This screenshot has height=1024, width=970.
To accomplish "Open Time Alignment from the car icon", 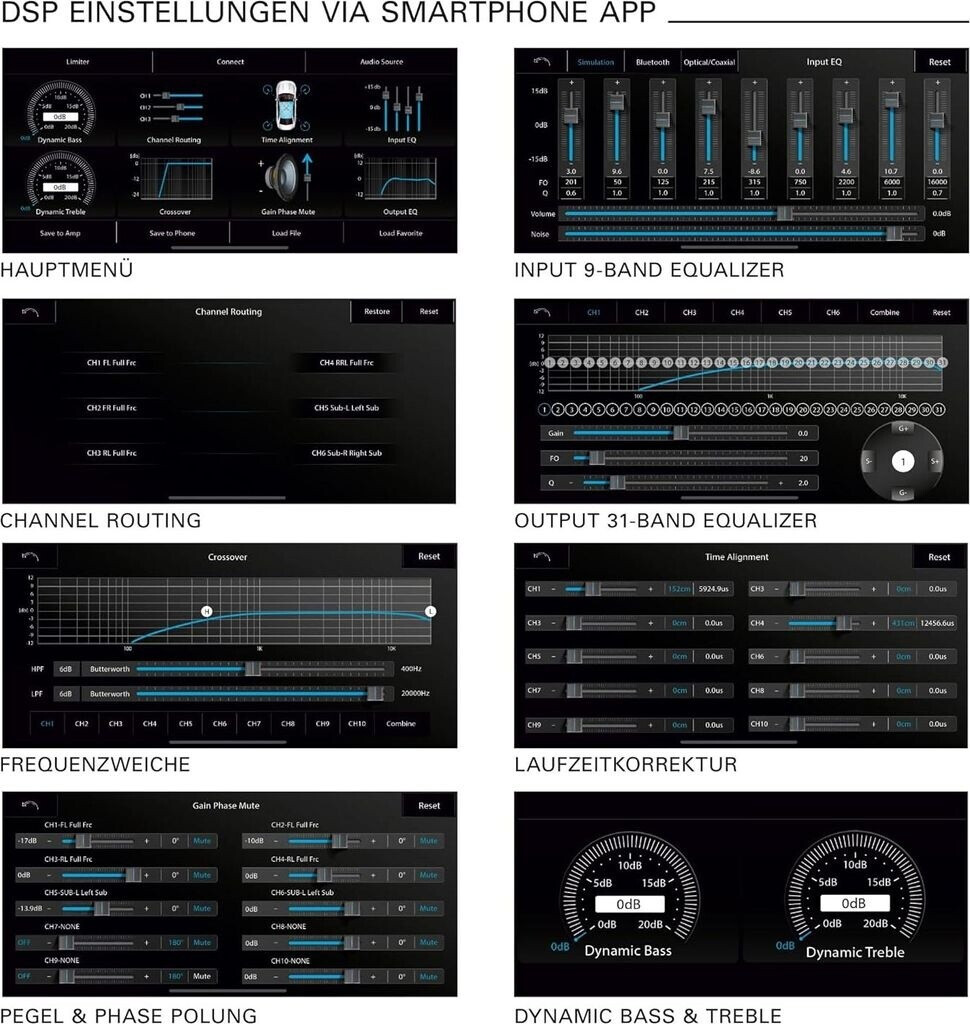I will pyautogui.click(x=286, y=107).
